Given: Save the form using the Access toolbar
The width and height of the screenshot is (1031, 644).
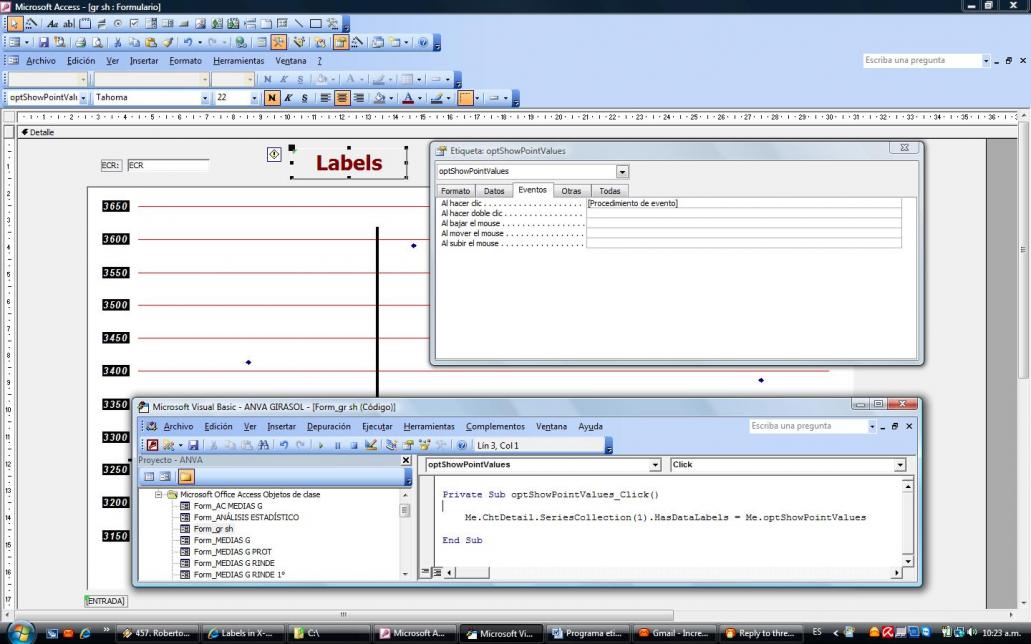Looking at the screenshot, I should click(x=43, y=42).
